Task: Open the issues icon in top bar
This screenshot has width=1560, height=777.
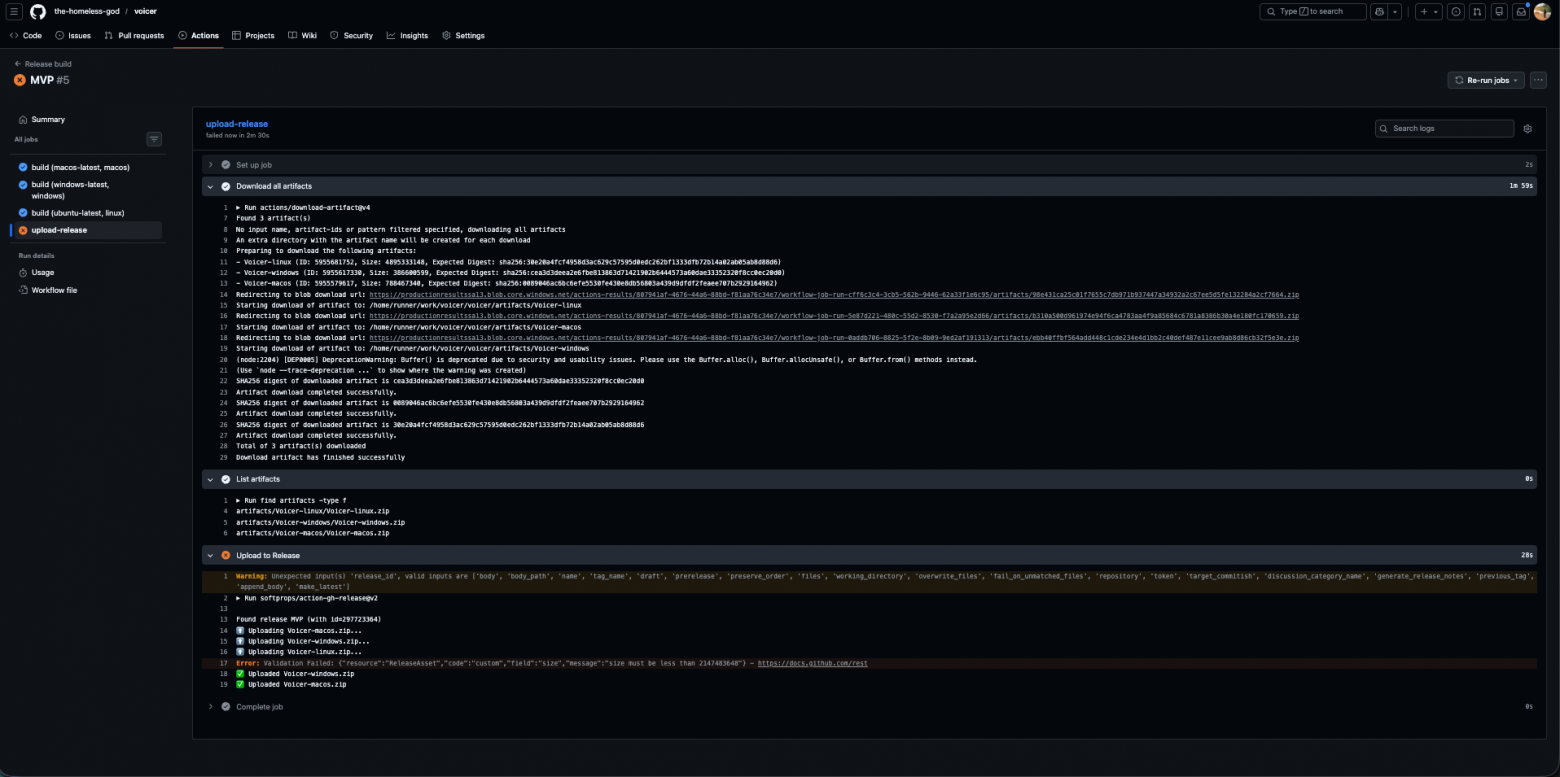Action: click(x=1456, y=12)
